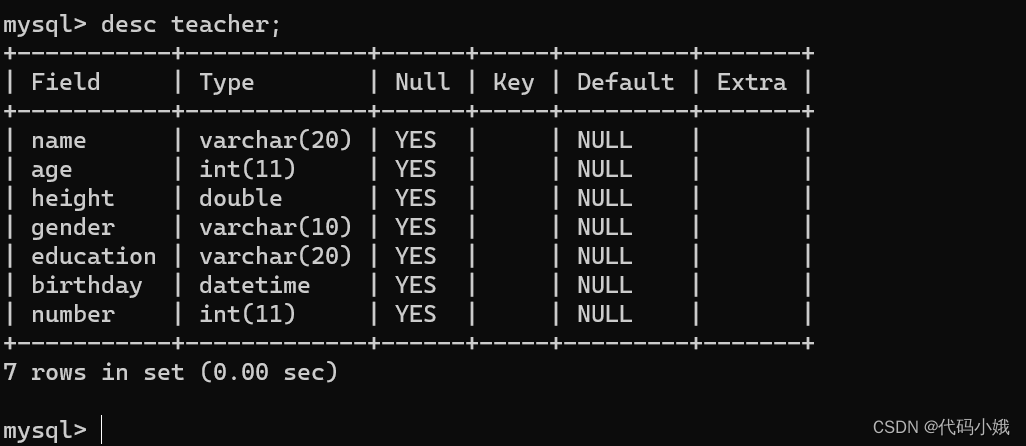This screenshot has height=446, width=1026.
Task: Select the Type column header
Action: click(226, 82)
